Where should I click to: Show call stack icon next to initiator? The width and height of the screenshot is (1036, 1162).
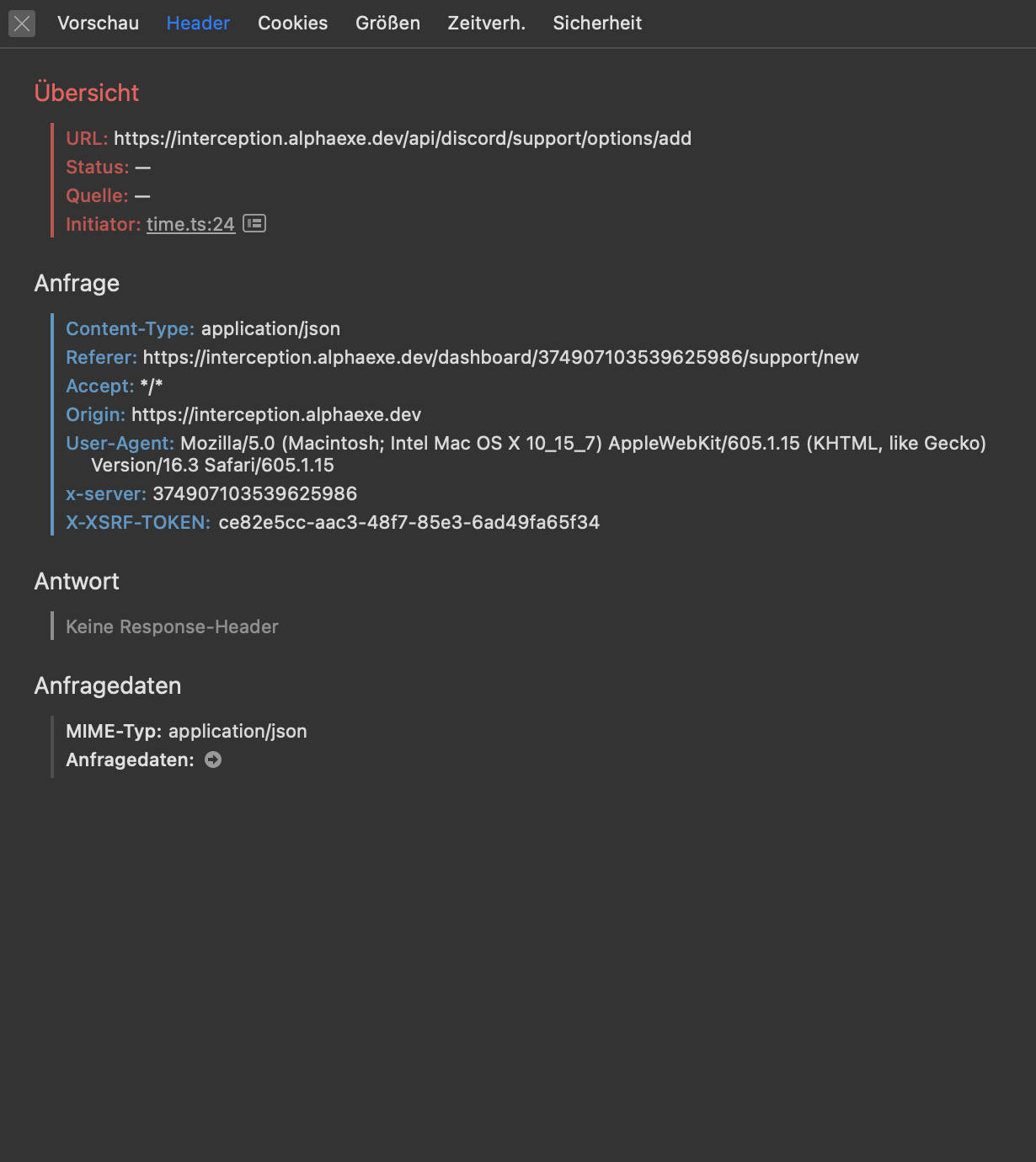(254, 223)
